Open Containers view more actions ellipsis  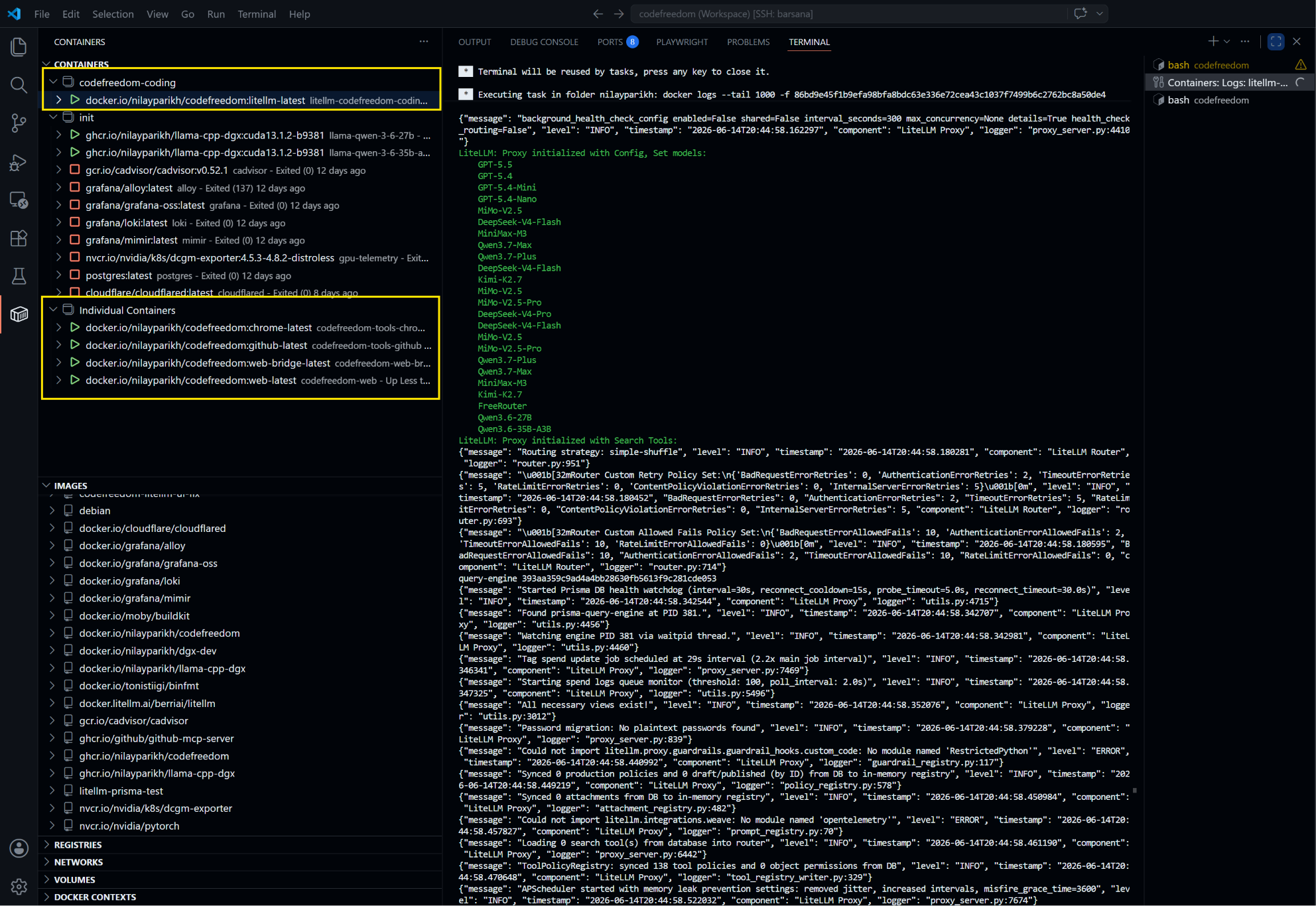click(424, 41)
